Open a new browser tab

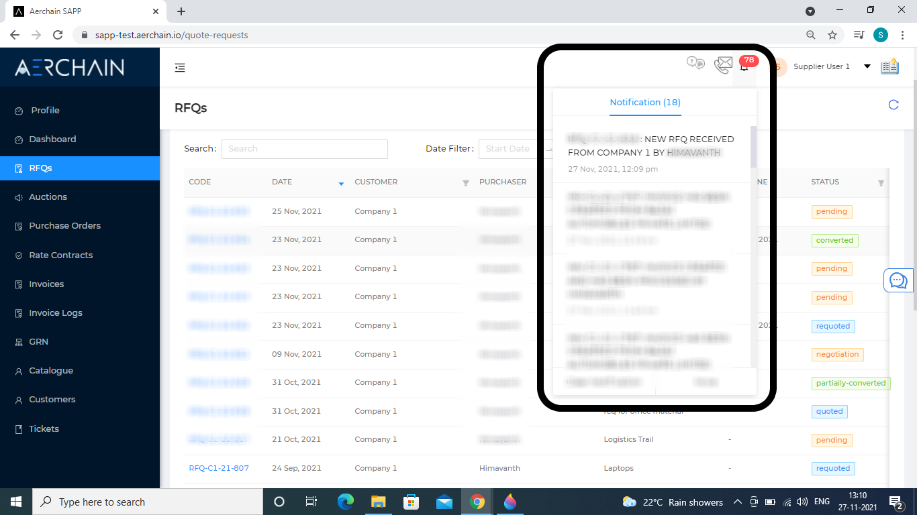coord(181,11)
